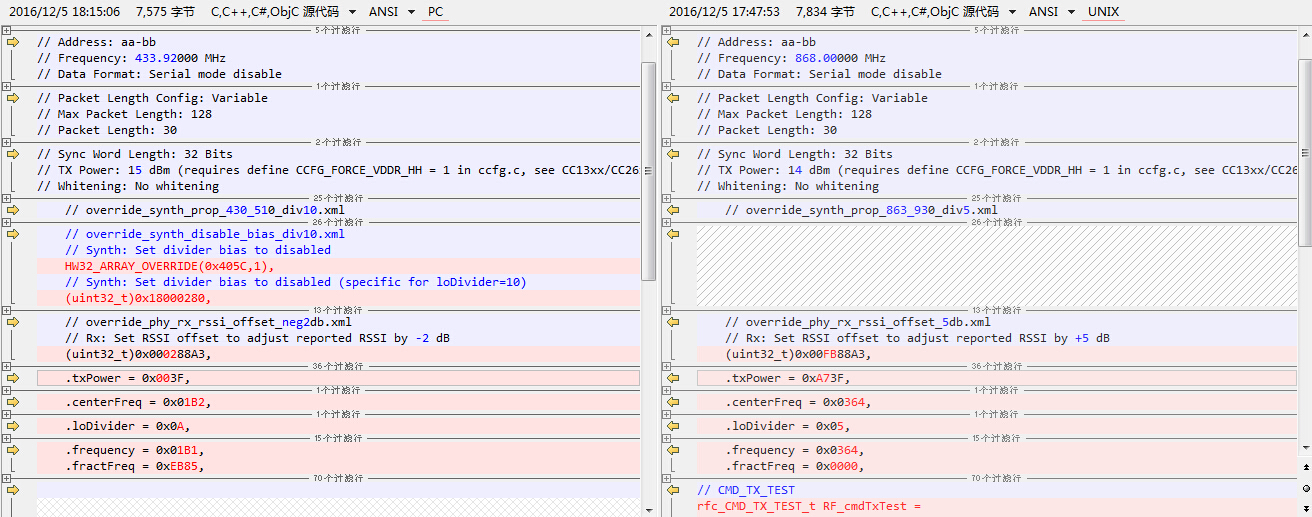This screenshot has width=1312, height=517.
Task: Copy right pane's override_synth_prop_863_930_div5.xml line to left
Action: click(673, 210)
